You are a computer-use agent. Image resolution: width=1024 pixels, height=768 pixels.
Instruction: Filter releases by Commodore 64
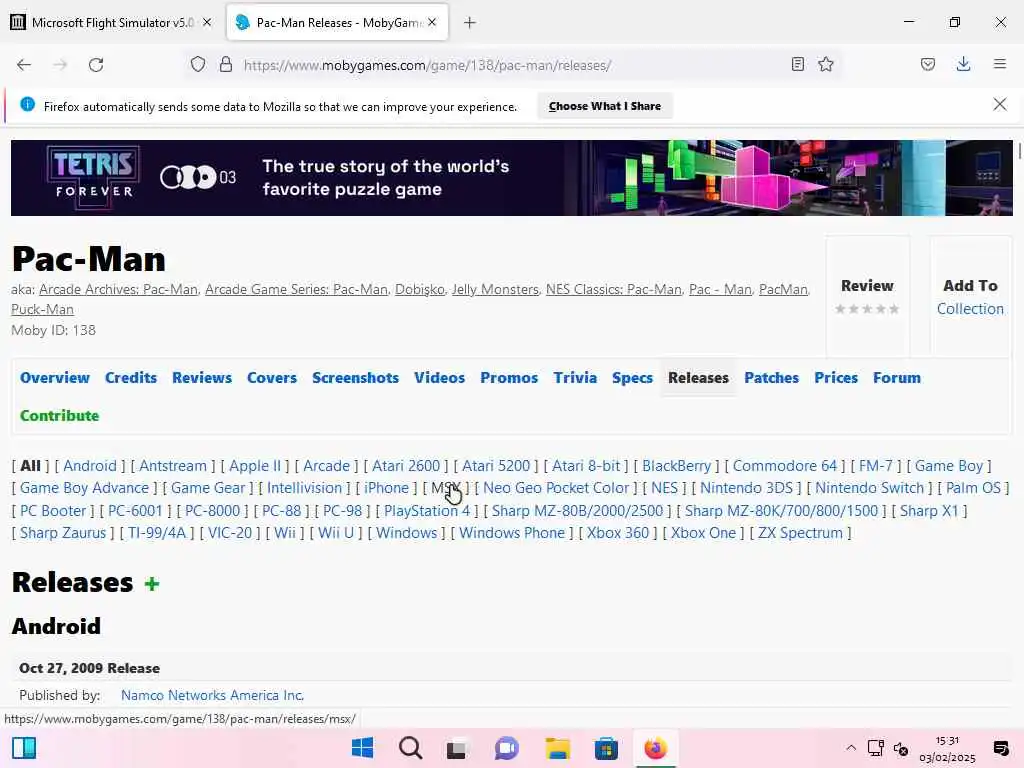[784, 466]
